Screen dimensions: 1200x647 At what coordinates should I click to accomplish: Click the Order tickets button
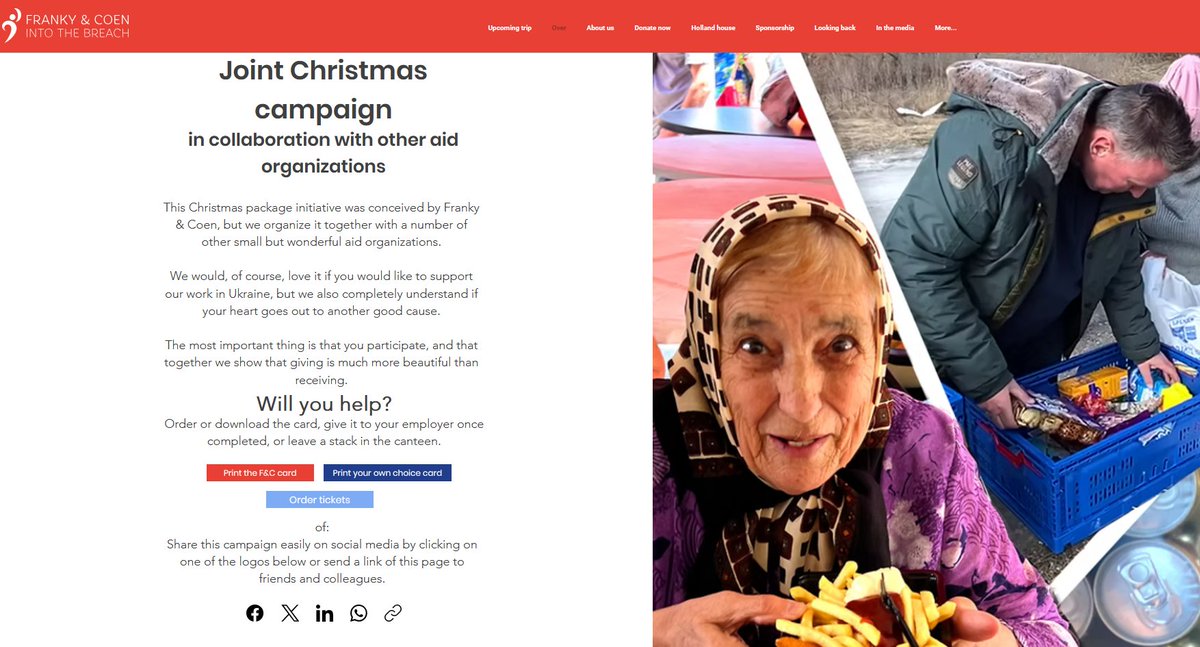click(x=319, y=500)
